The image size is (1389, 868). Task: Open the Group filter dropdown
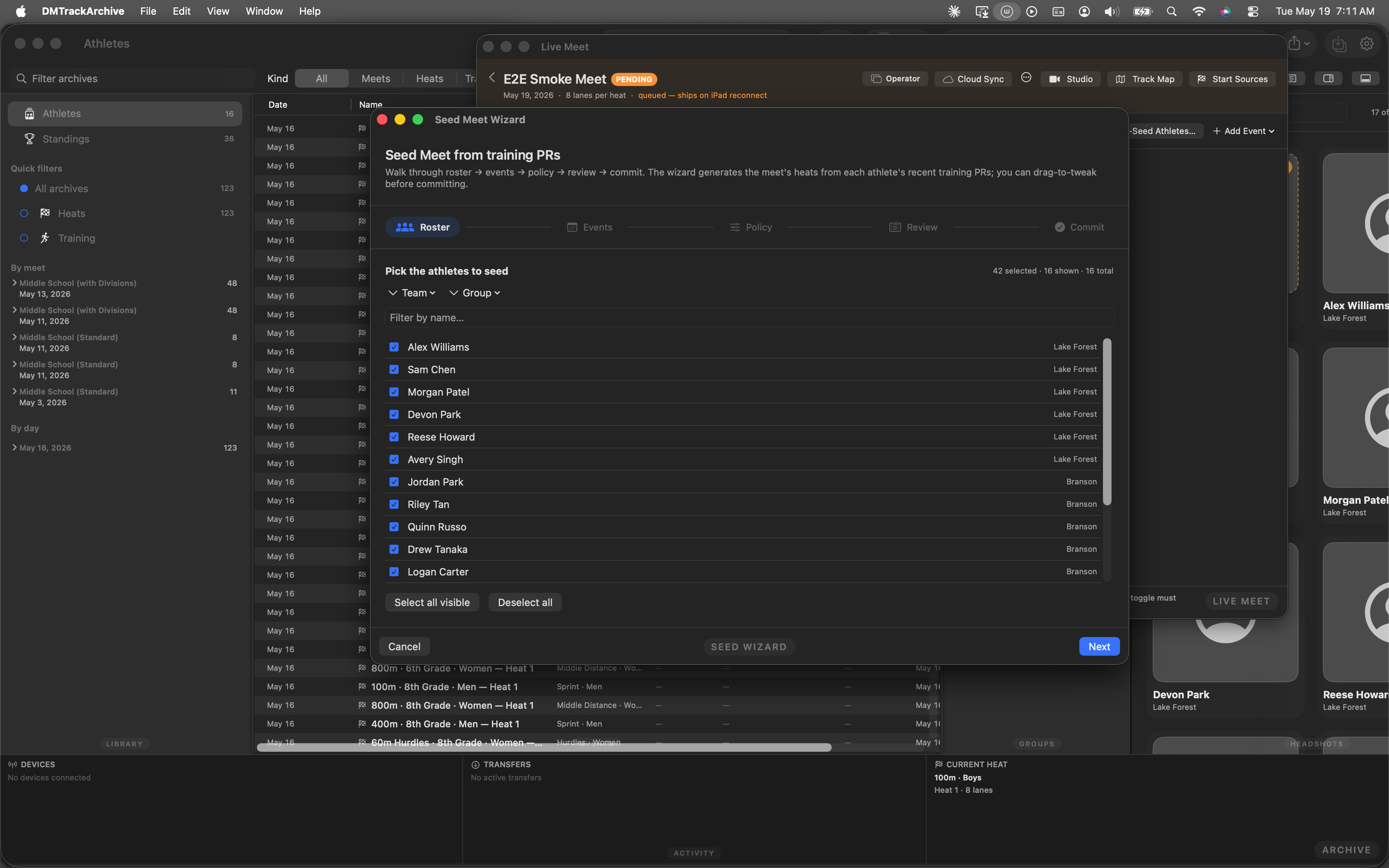(x=475, y=293)
